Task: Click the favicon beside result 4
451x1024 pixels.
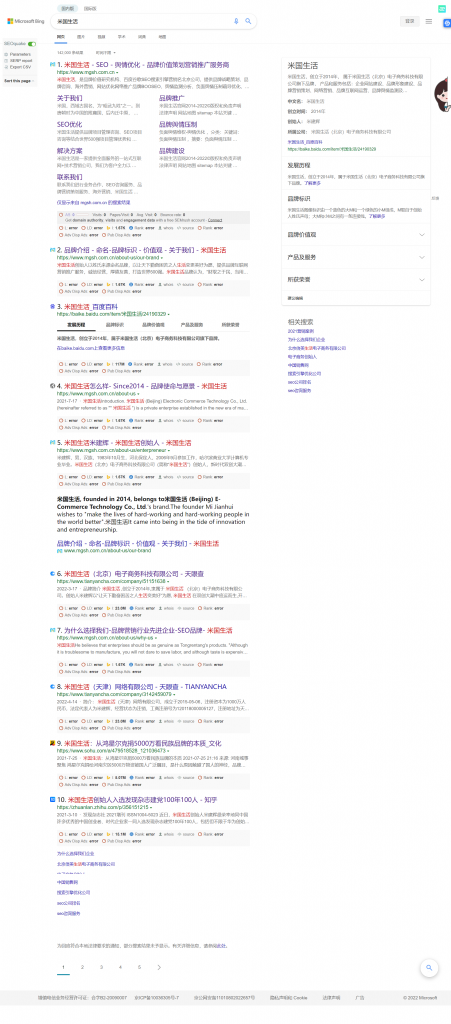Action: (52, 386)
